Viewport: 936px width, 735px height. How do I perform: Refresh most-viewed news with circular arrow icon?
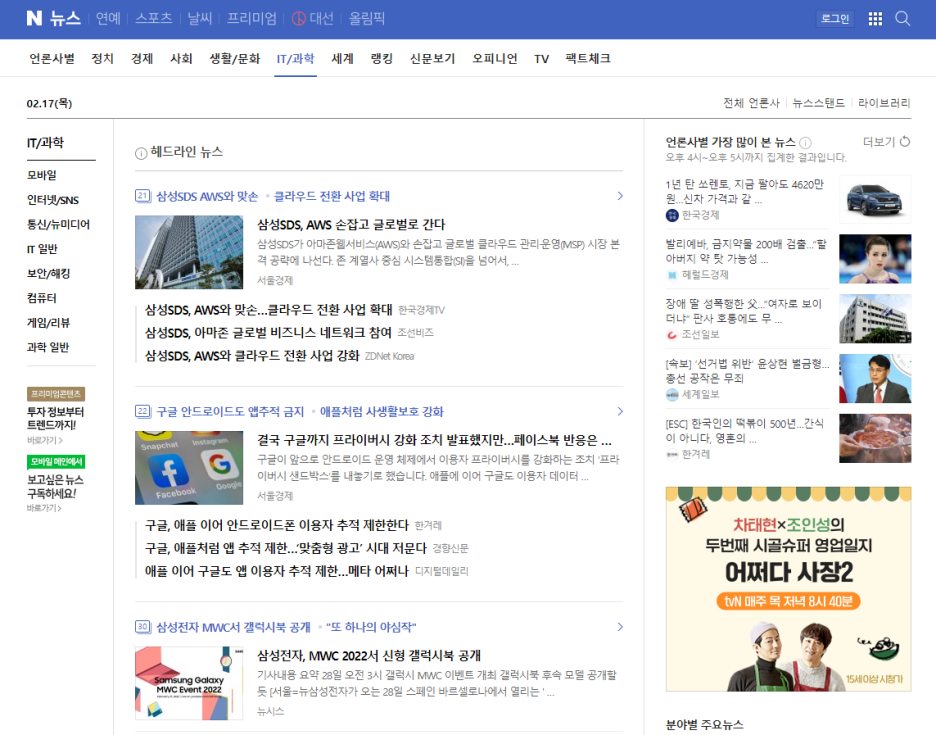pyautogui.click(x=905, y=142)
